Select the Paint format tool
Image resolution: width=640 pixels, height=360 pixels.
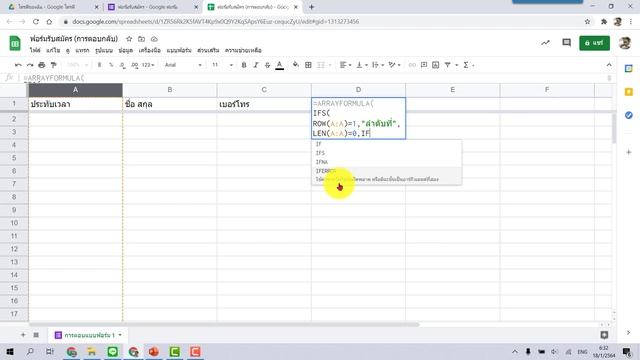[53, 65]
